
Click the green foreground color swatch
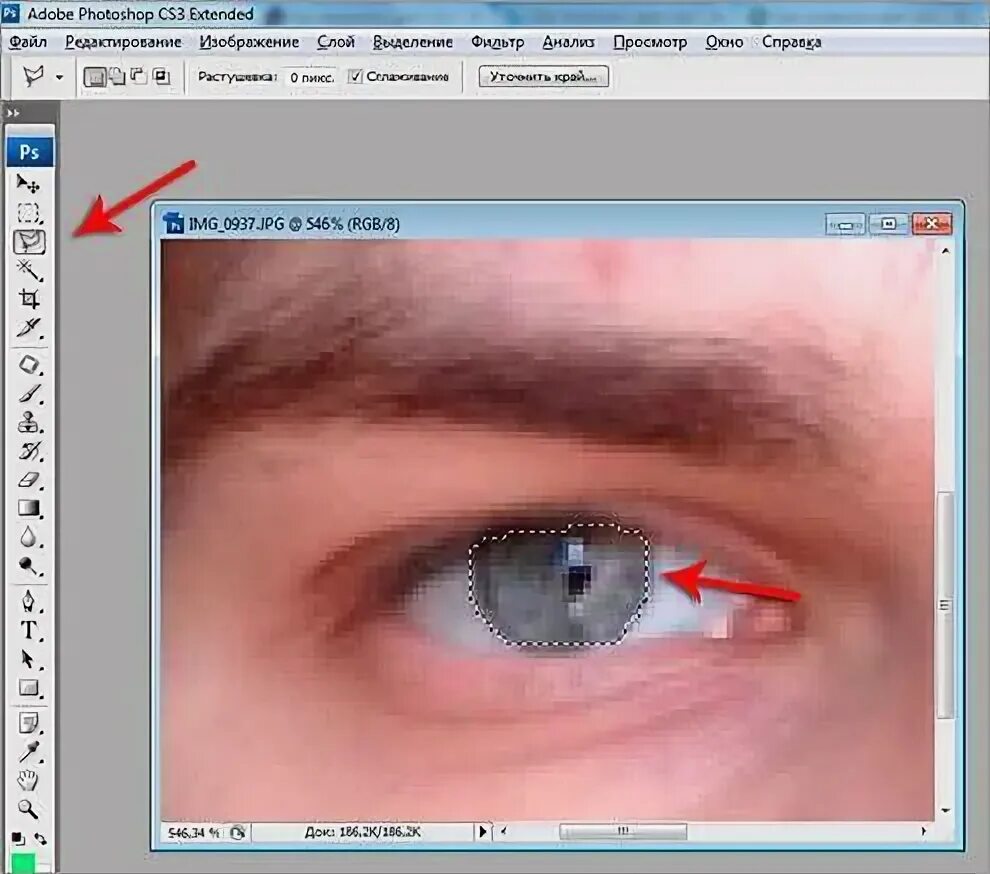23,862
